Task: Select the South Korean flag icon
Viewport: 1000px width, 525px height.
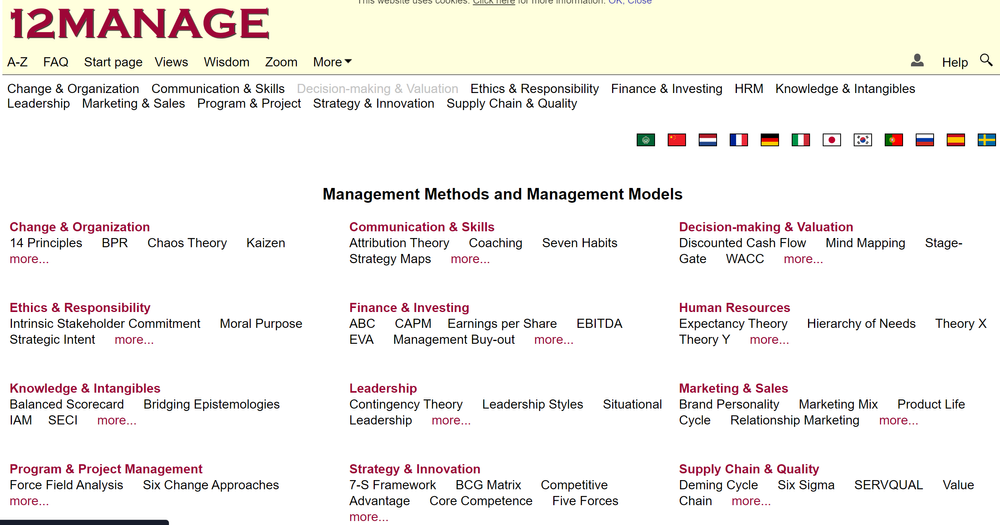Action: (863, 140)
